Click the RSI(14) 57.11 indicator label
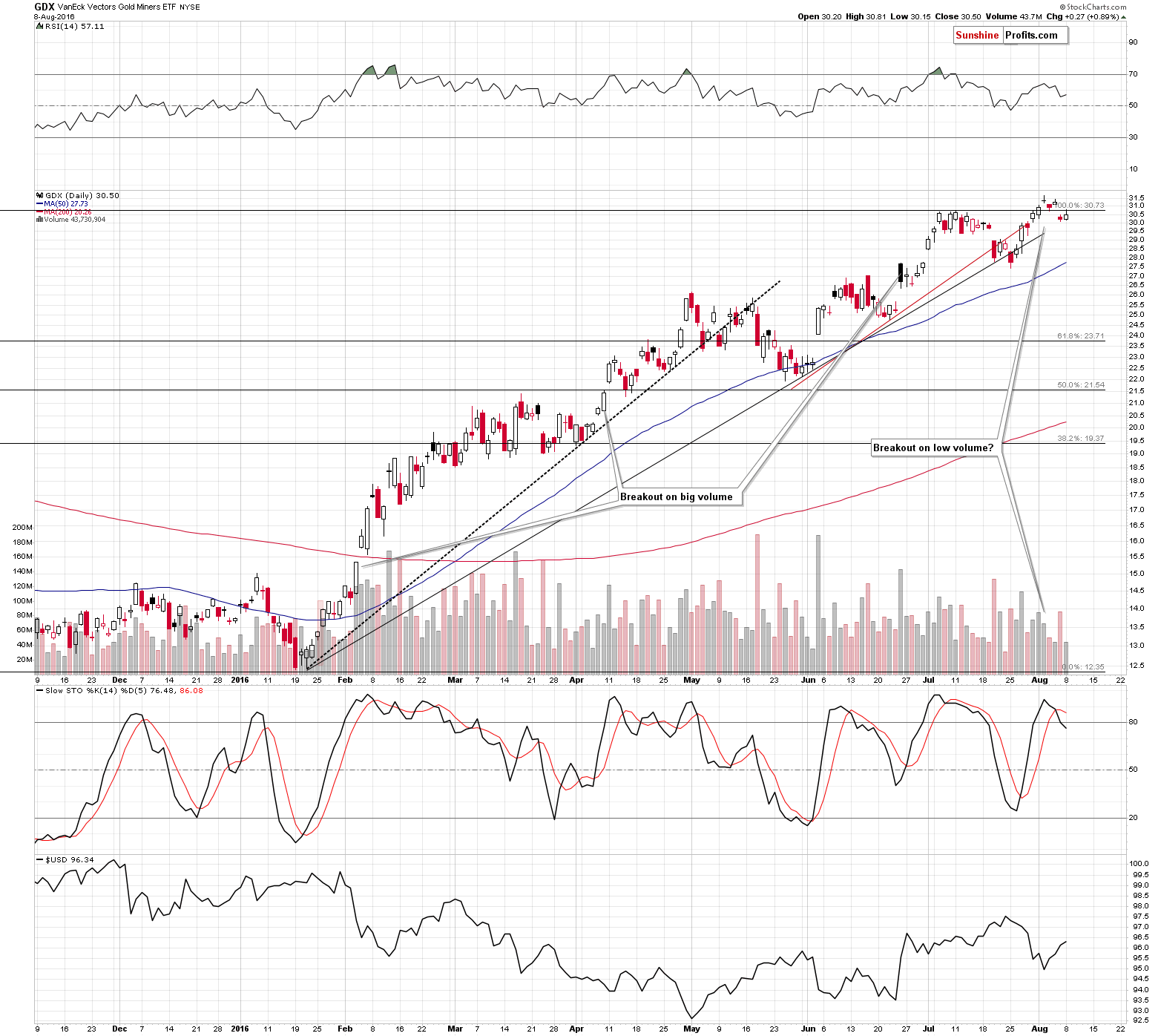This screenshot has width=1161, height=1036. (x=70, y=26)
